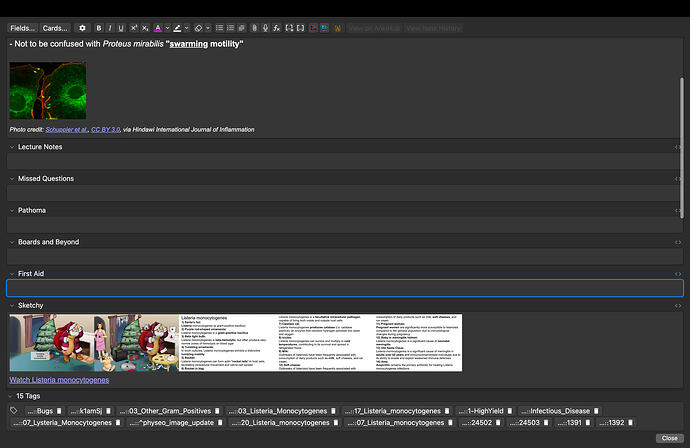Collapse the 15 Tags section

click(x=10, y=396)
